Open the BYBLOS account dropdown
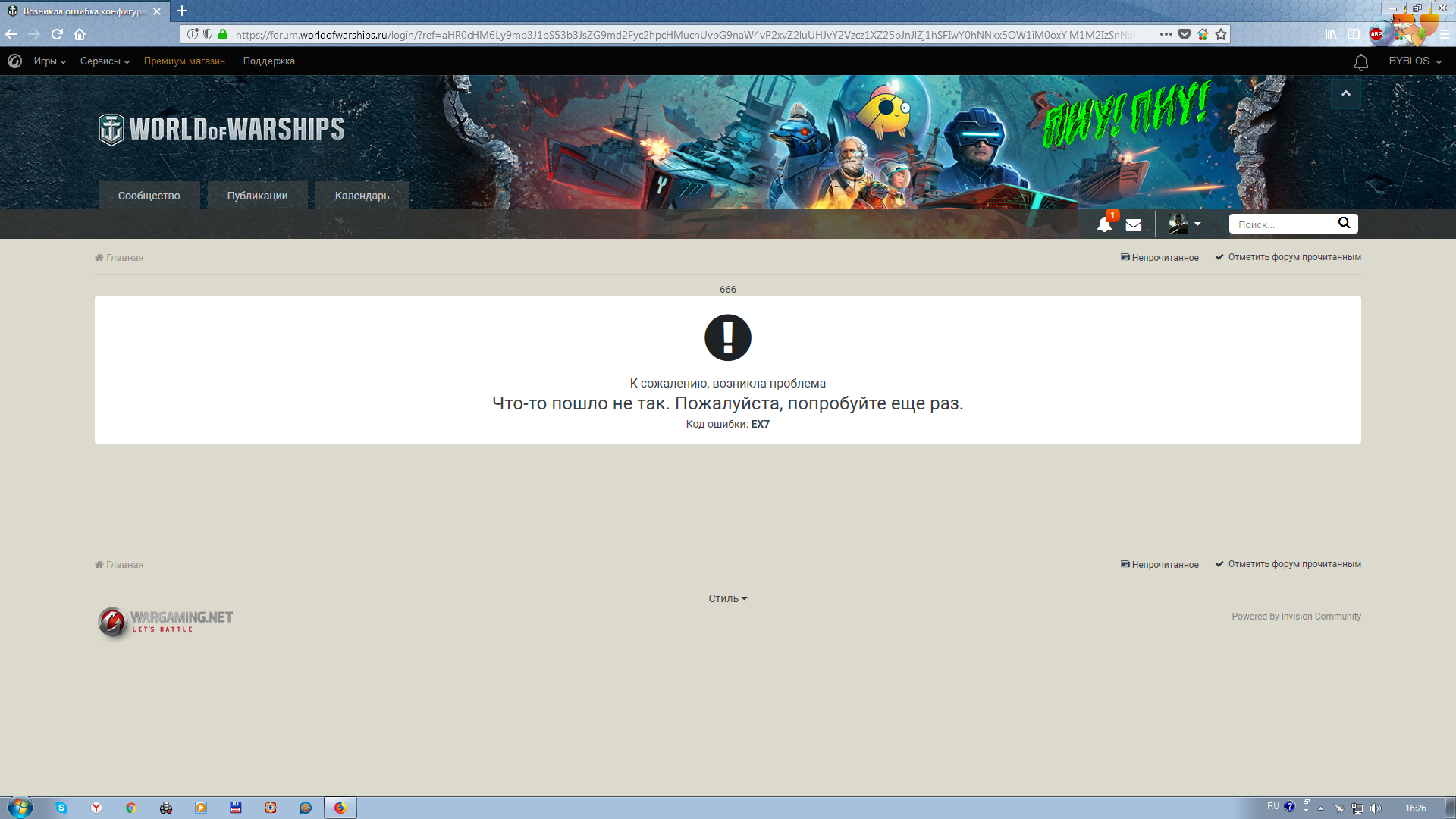 point(1415,61)
